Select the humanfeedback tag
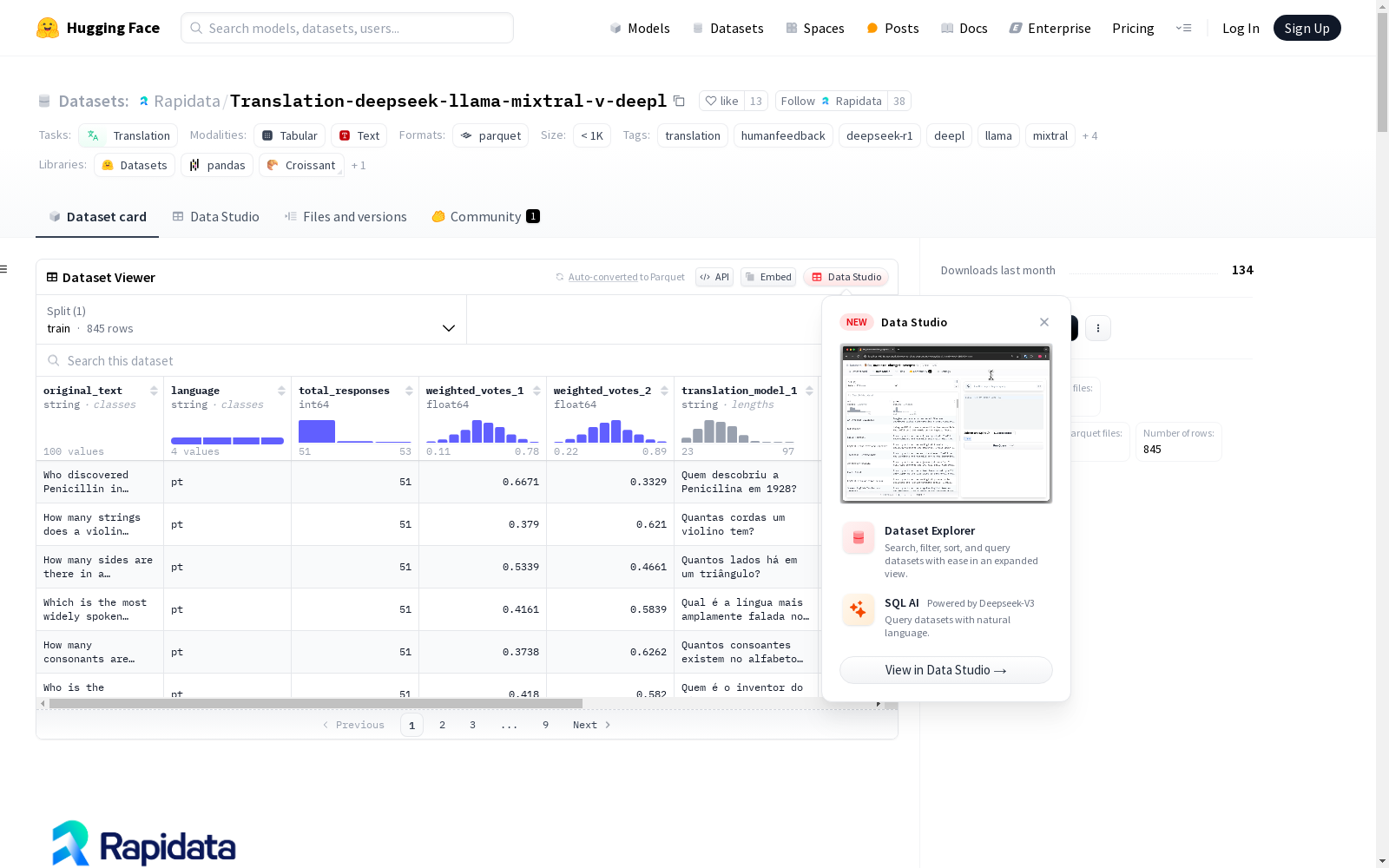Image resolution: width=1389 pixels, height=868 pixels. 783,135
